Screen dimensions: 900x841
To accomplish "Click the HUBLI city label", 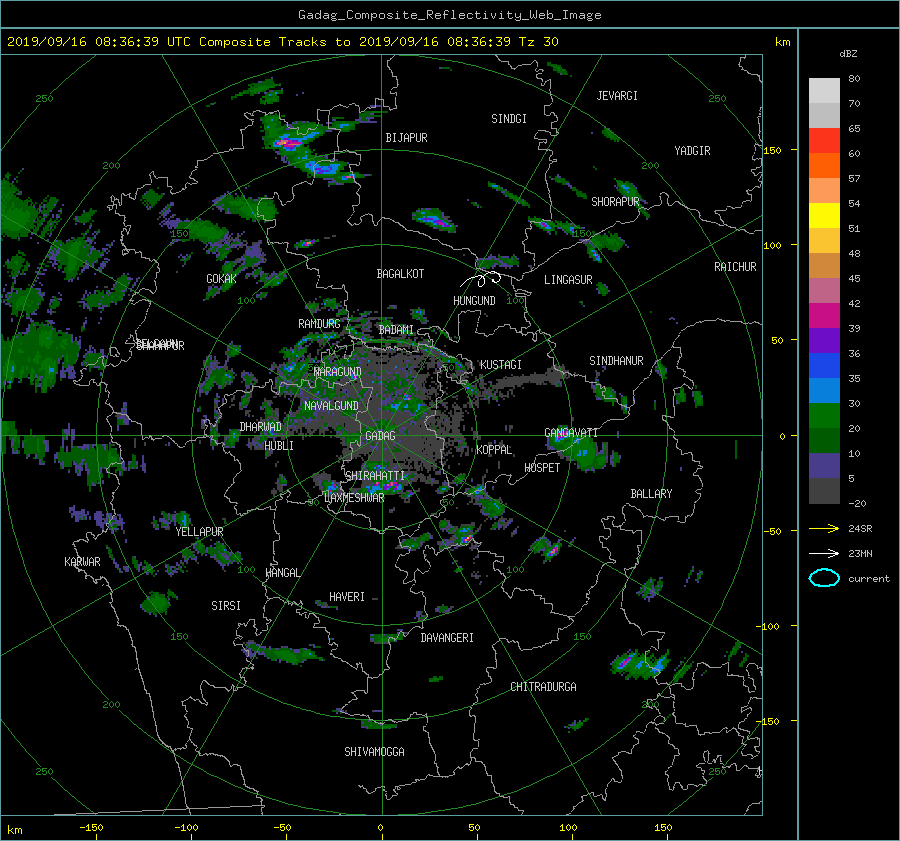I will [x=279, y=446].
